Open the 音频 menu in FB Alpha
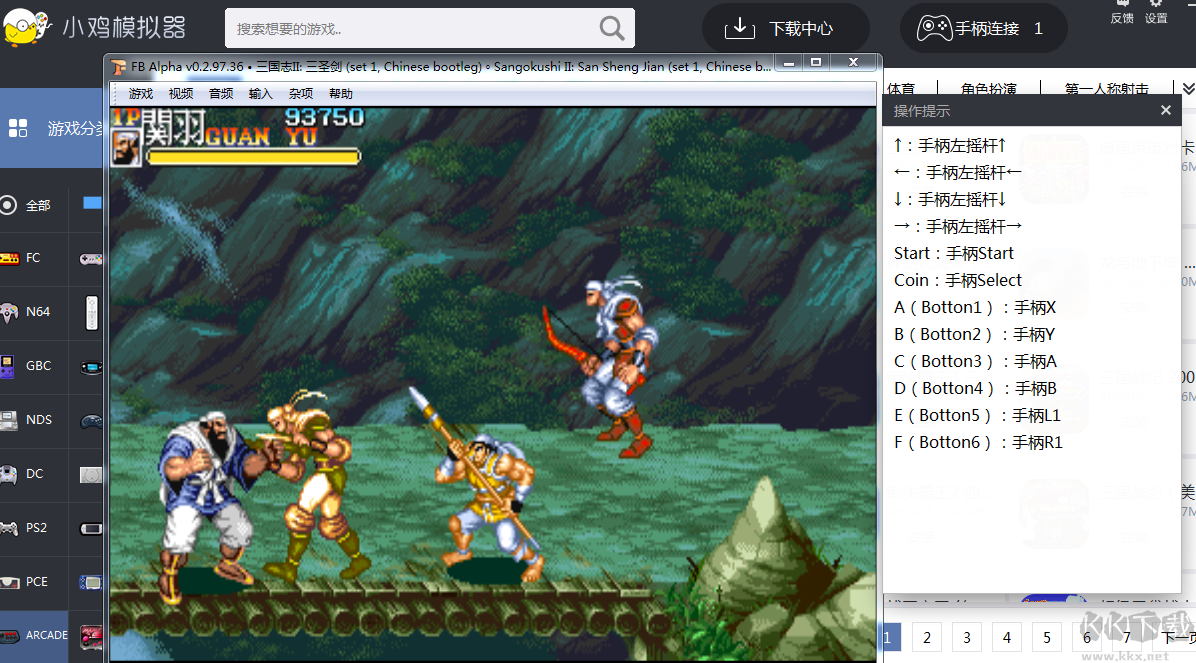 pos(221,94)
